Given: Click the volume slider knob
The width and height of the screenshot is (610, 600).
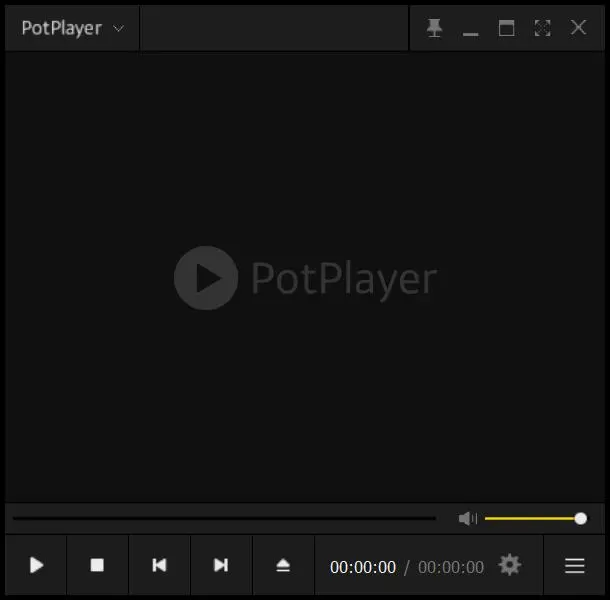Looking at the screenshot, I should point(580,518).
